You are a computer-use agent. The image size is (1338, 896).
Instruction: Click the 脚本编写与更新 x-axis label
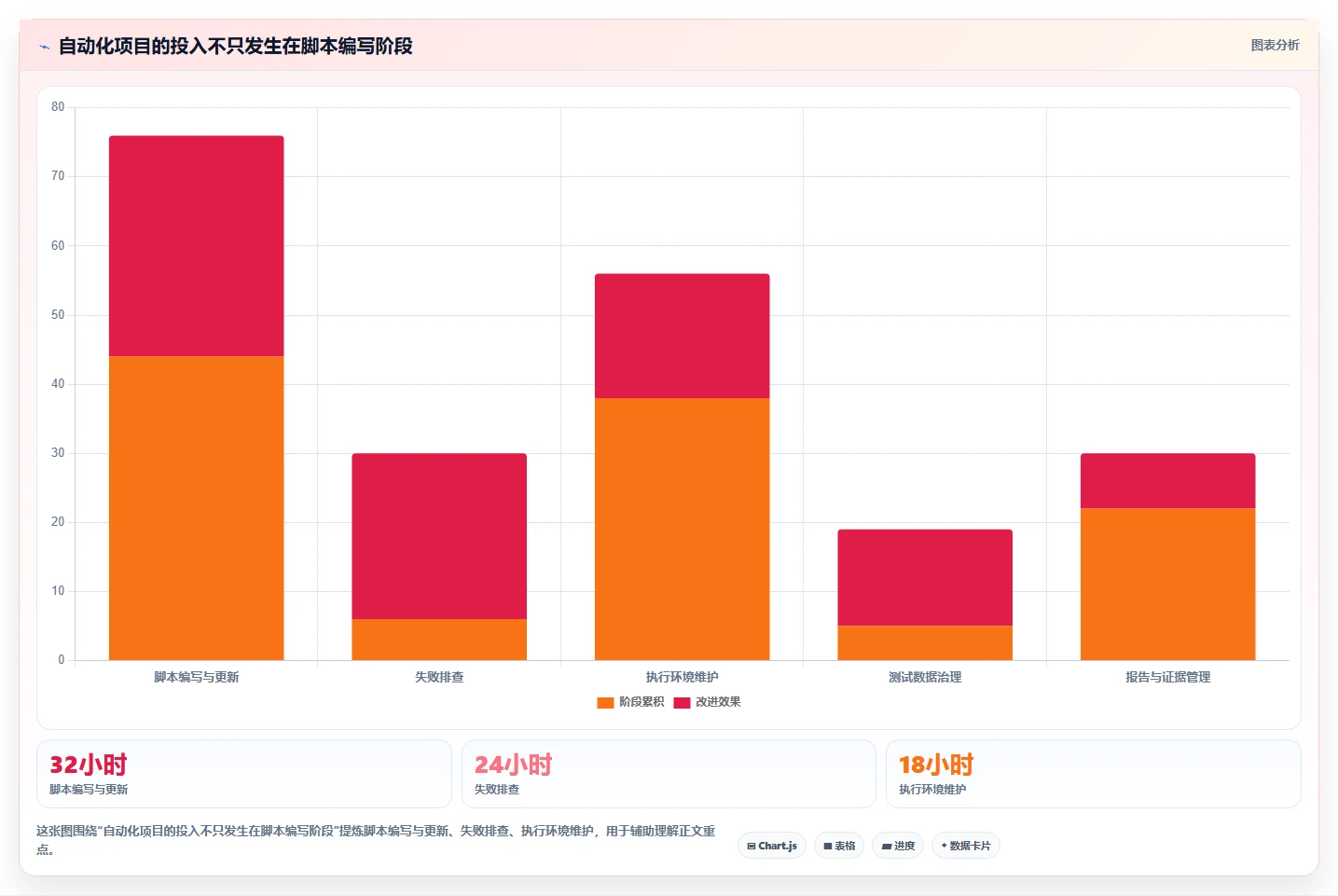tap(196, 677)
